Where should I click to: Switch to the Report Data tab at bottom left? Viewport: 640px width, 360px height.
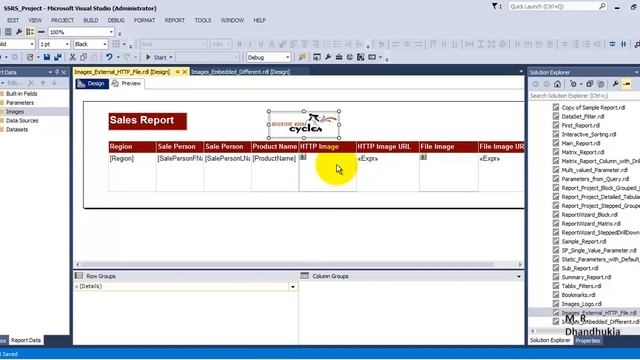26,340
